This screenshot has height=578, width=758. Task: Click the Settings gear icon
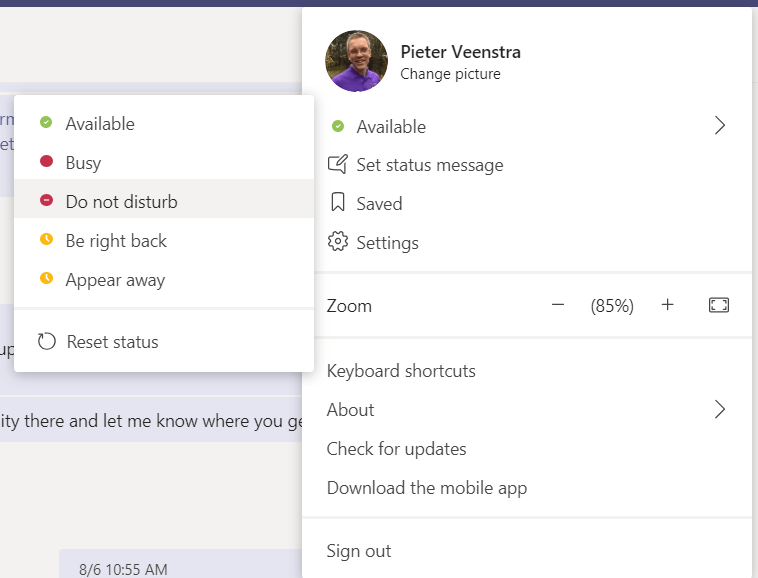pyautogui.click(x=337, y=241)
